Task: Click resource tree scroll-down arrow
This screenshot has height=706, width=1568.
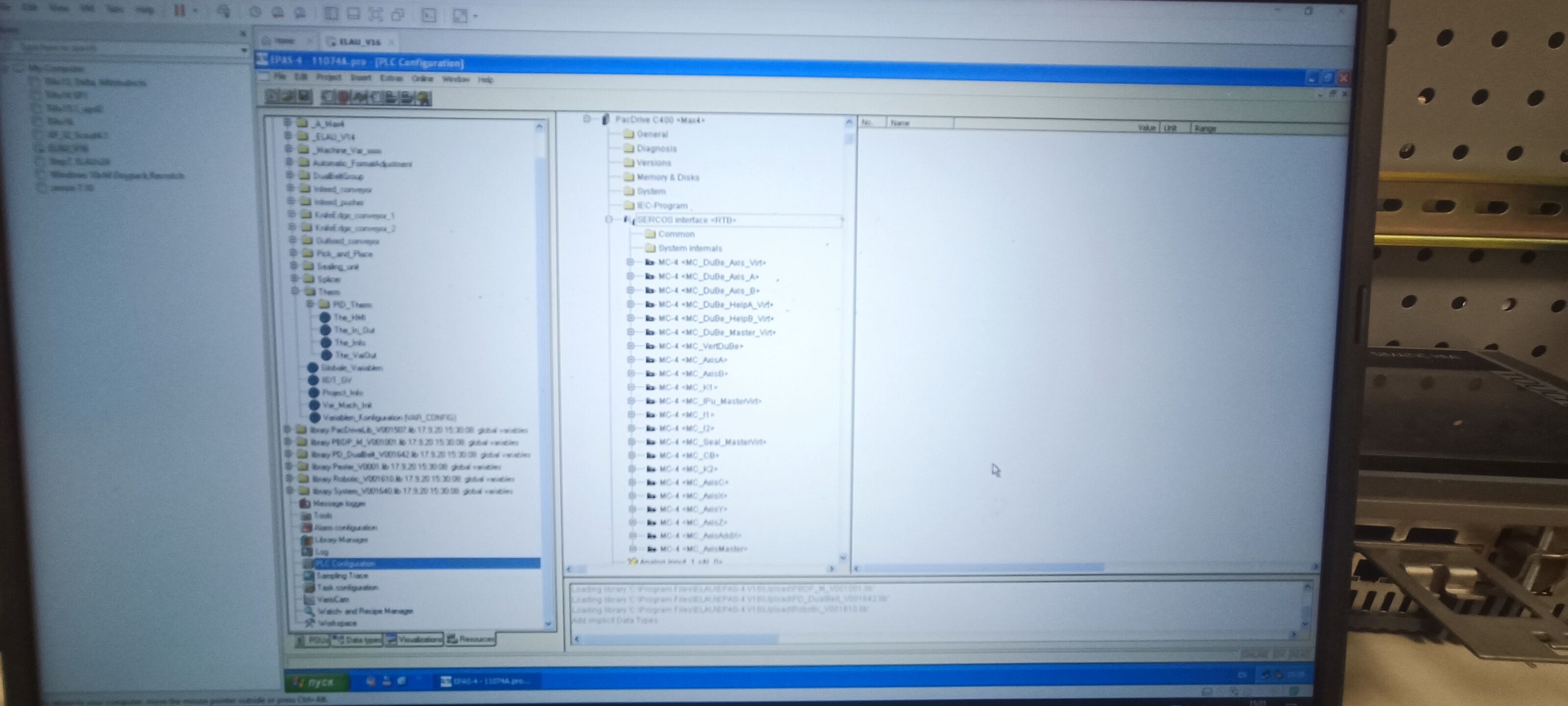Action: (x=548, y=624)
